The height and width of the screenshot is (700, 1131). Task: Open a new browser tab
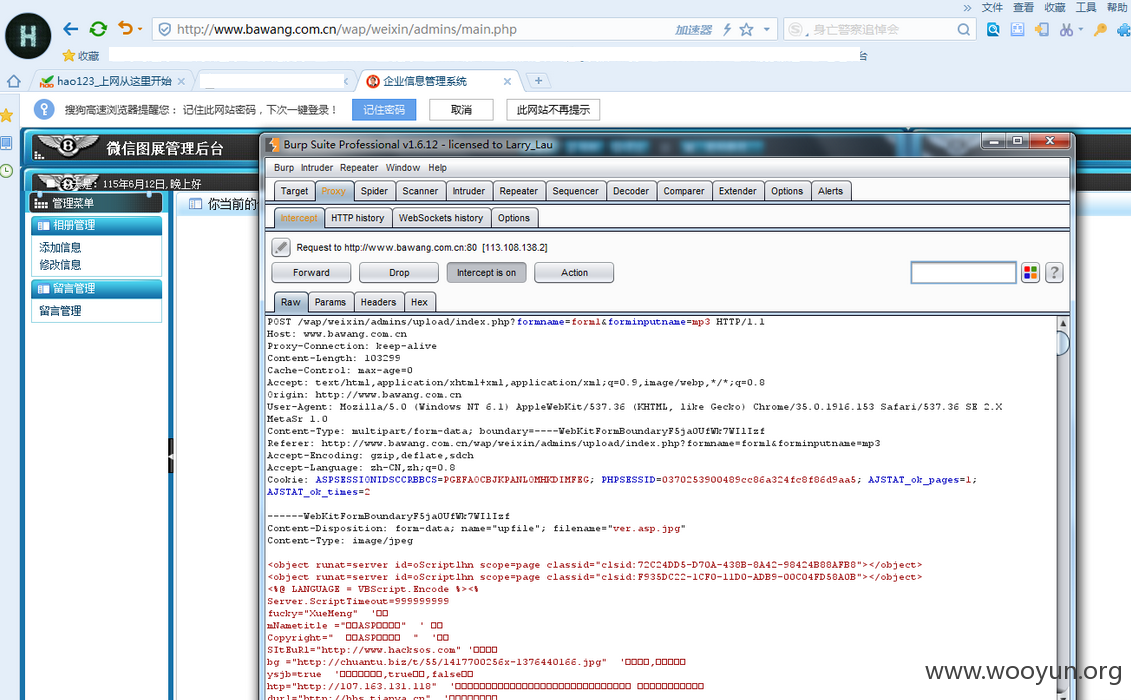tap(538, 81)
